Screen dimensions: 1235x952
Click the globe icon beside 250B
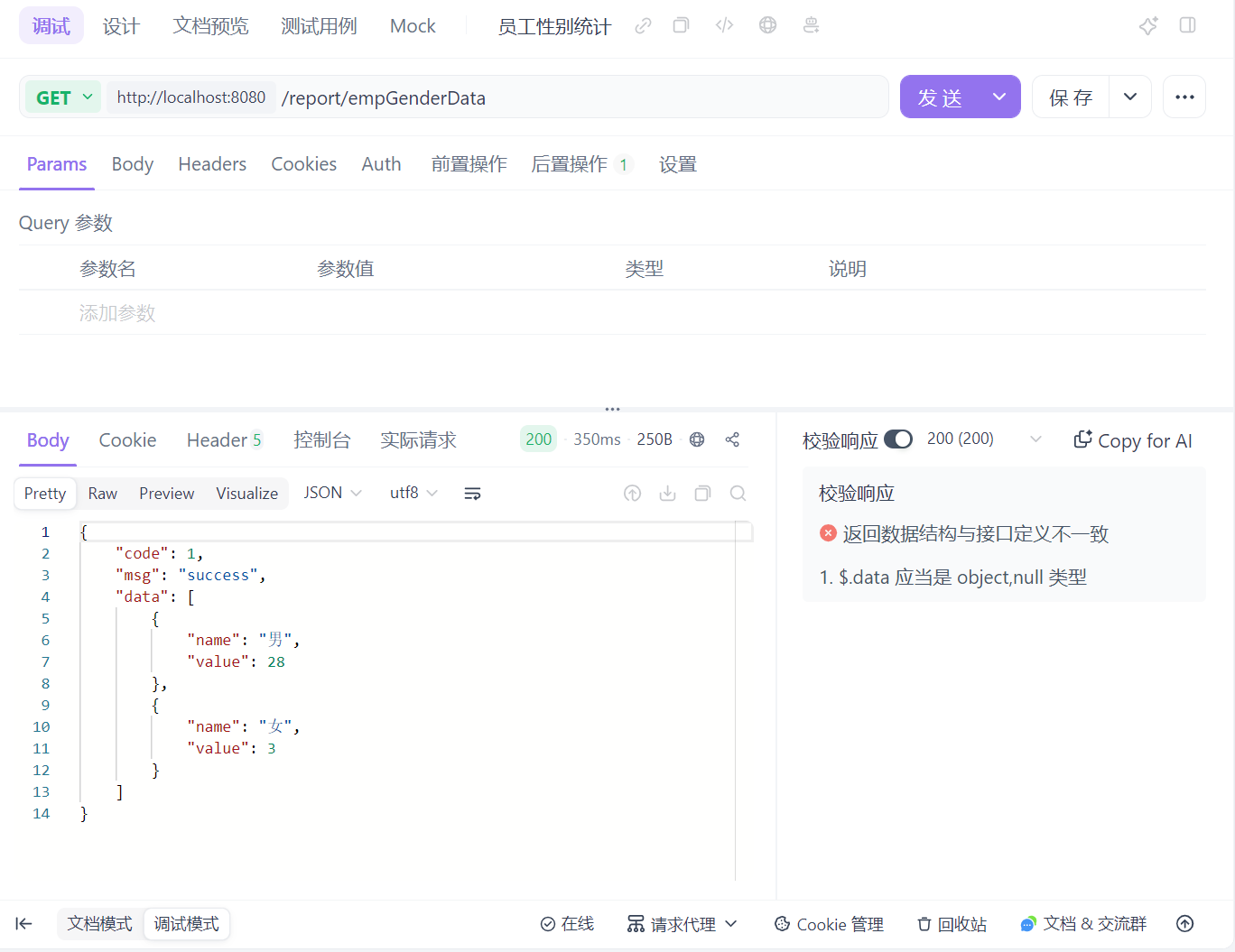697,439
